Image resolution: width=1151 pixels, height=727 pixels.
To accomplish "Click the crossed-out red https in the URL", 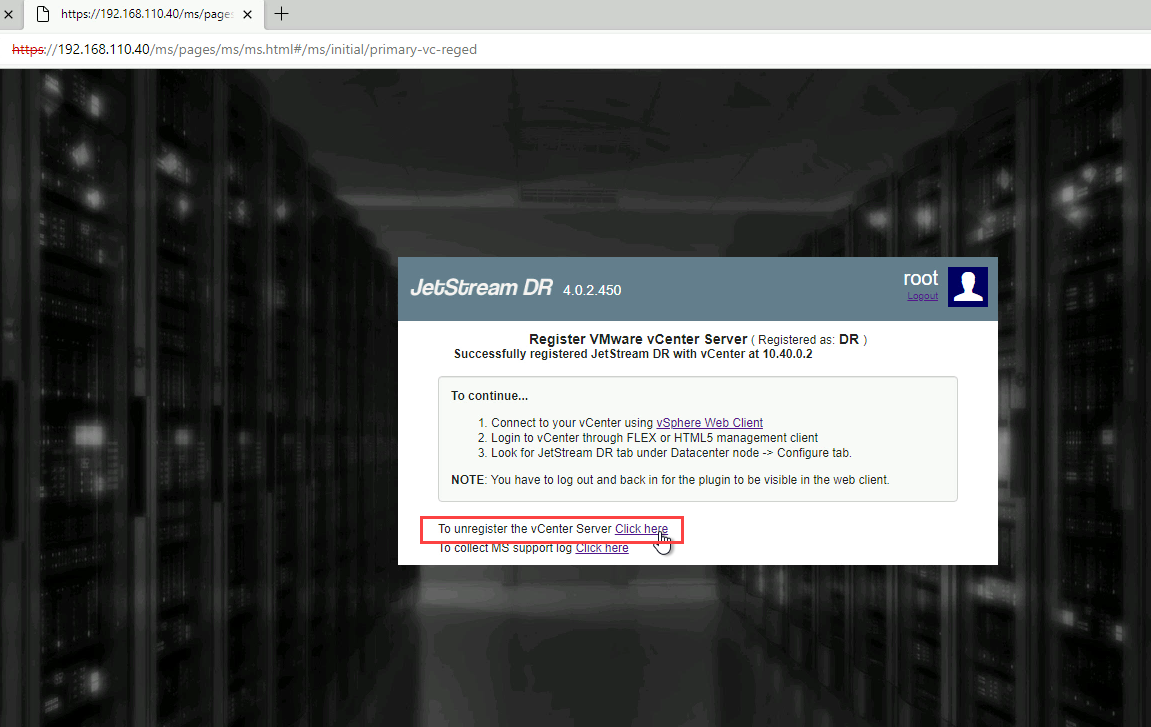I will click(28, 49).
